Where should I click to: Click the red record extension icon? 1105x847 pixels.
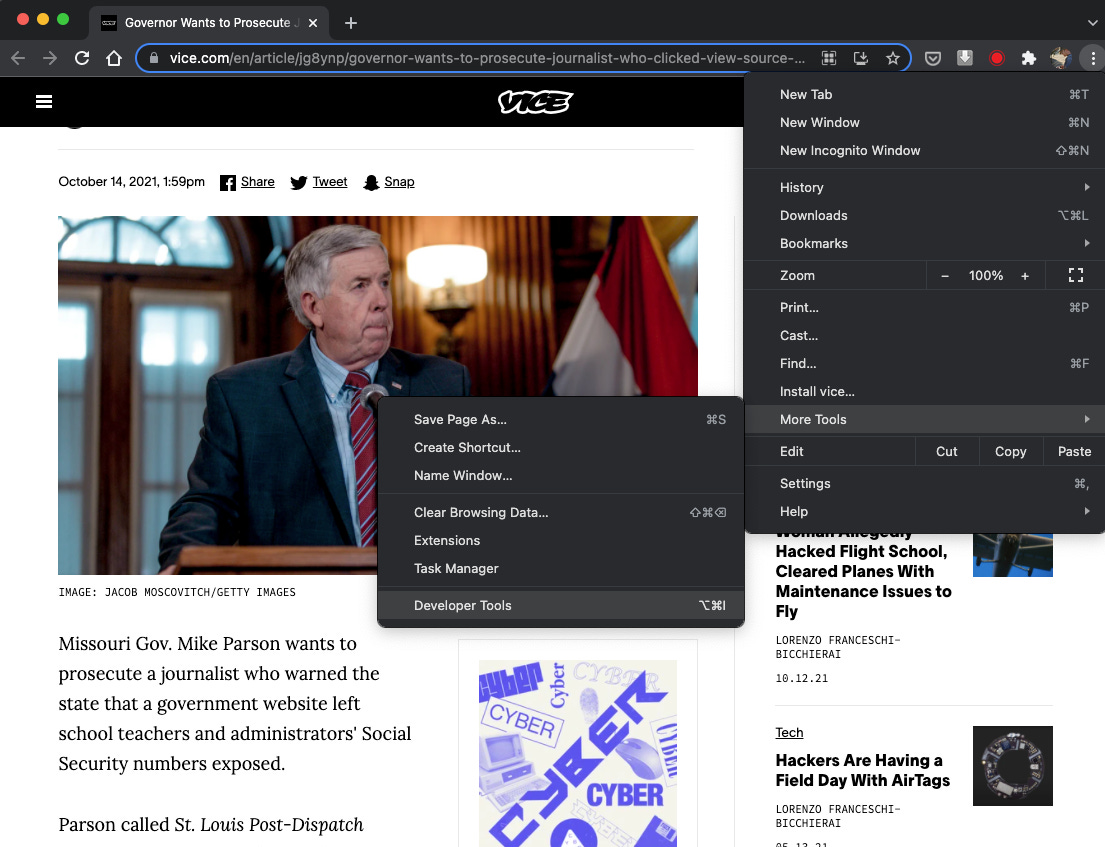[x=996, y=58]
